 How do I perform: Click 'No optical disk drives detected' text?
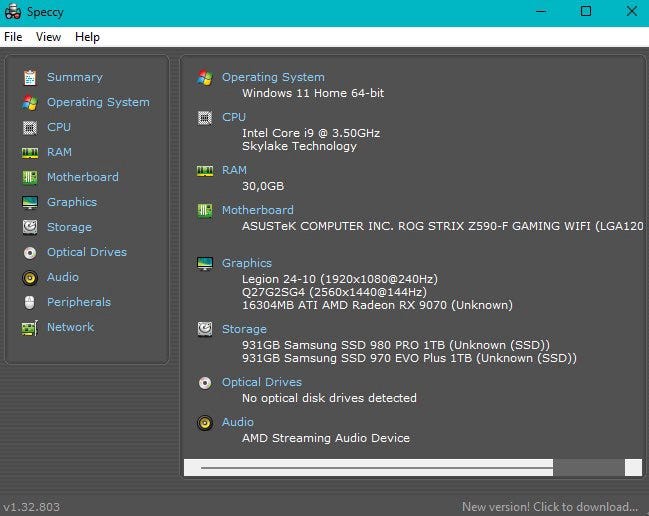click(329, 398)
